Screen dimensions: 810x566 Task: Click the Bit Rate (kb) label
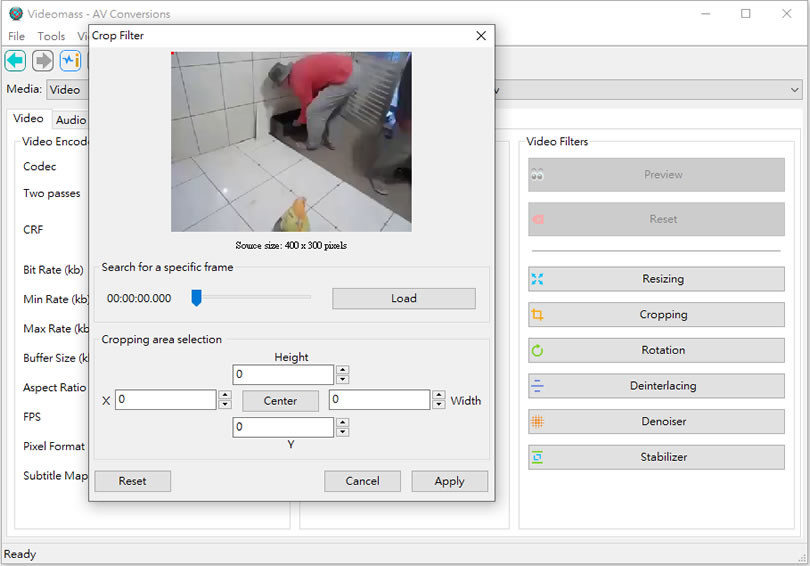(x=53, y=270)
